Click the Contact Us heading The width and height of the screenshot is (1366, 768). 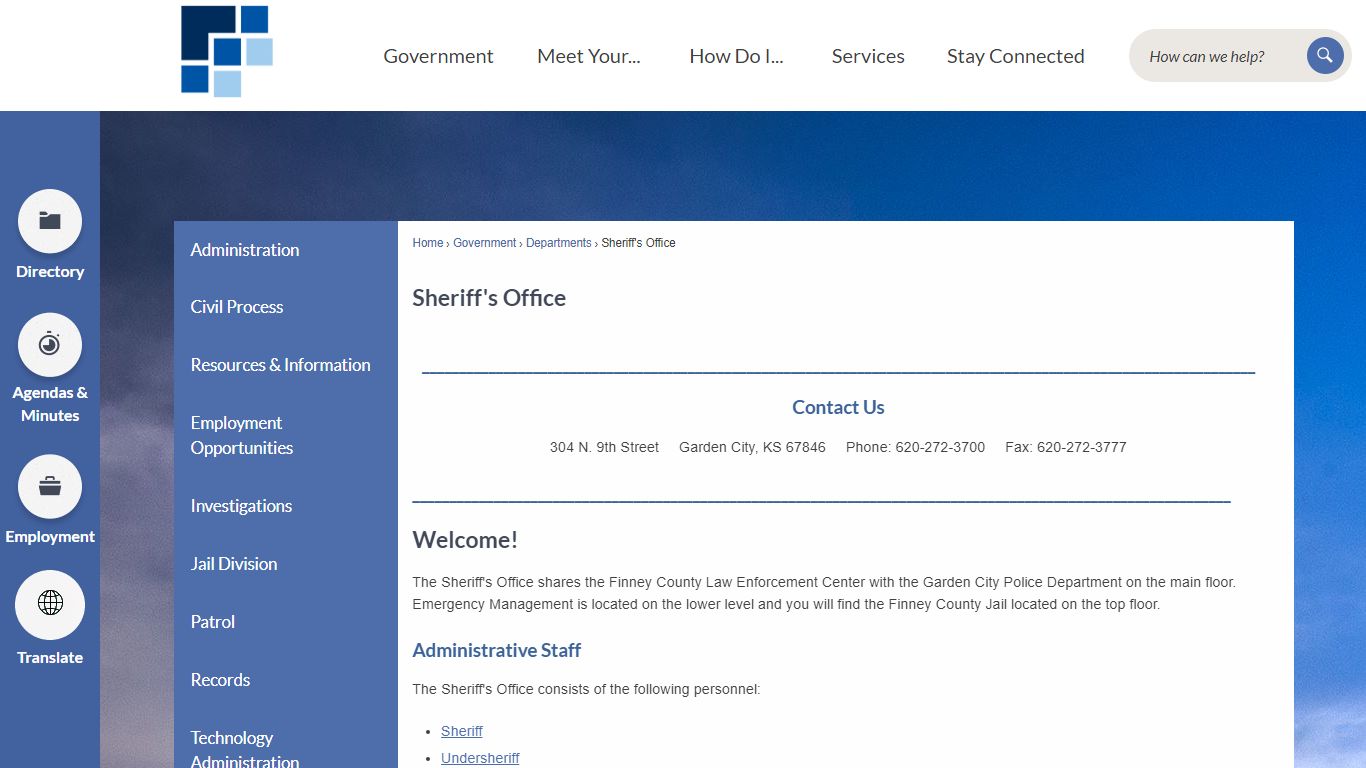point(838,407)
